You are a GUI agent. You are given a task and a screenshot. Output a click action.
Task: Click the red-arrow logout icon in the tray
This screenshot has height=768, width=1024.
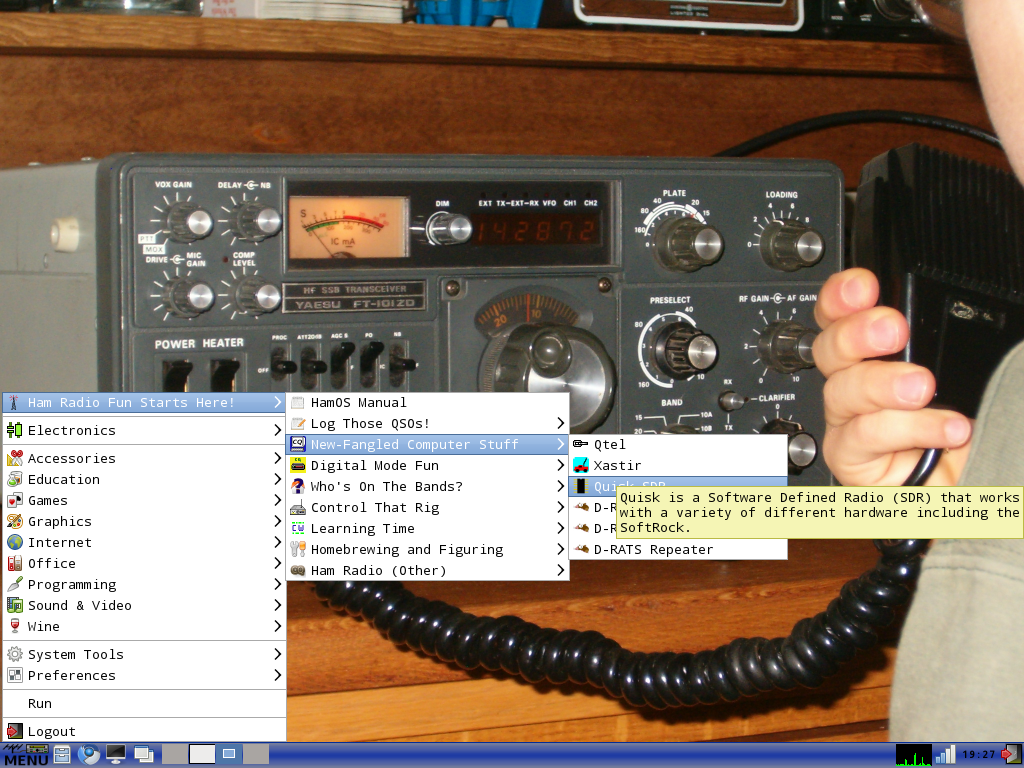coord(1010,755)
